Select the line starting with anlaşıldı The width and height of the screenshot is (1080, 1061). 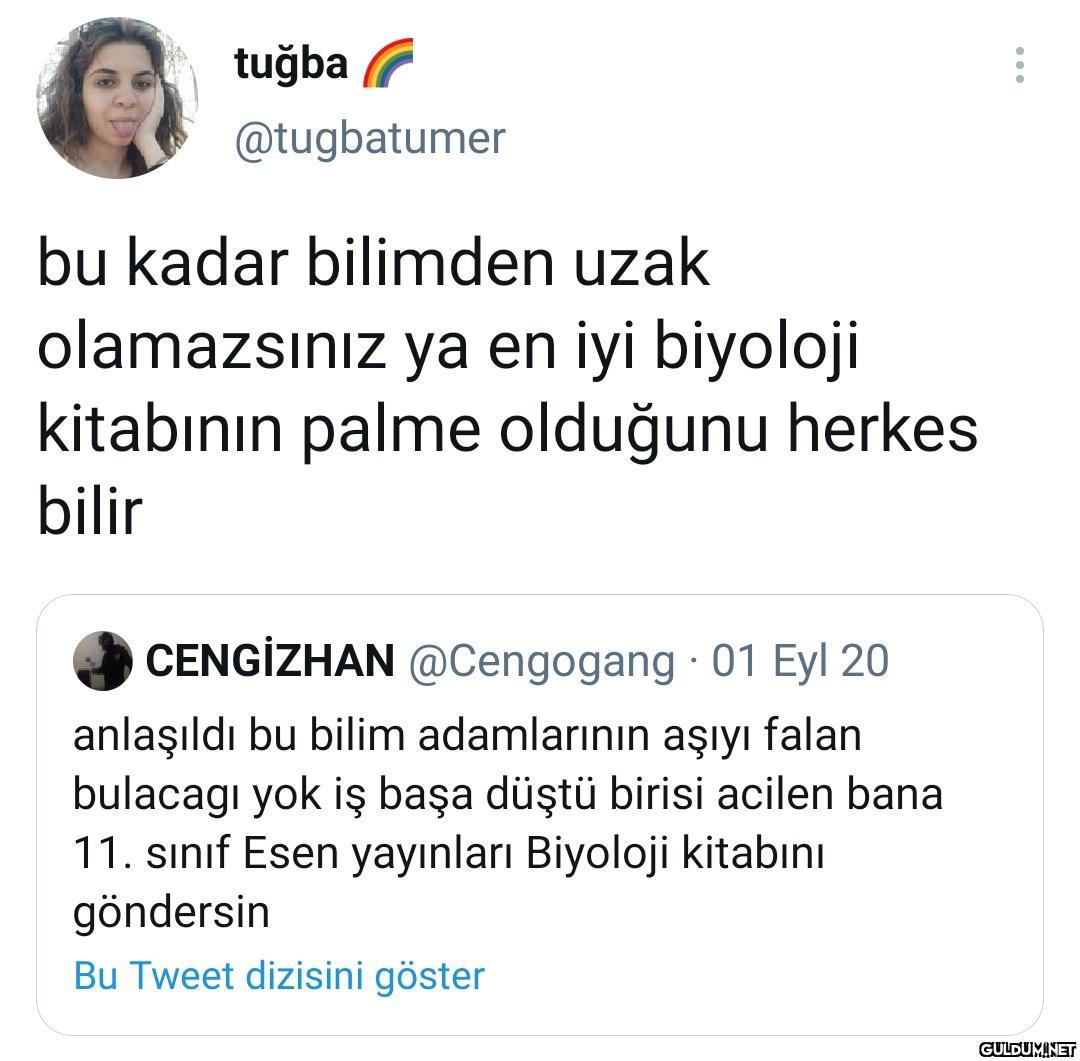tap(467, 735)
